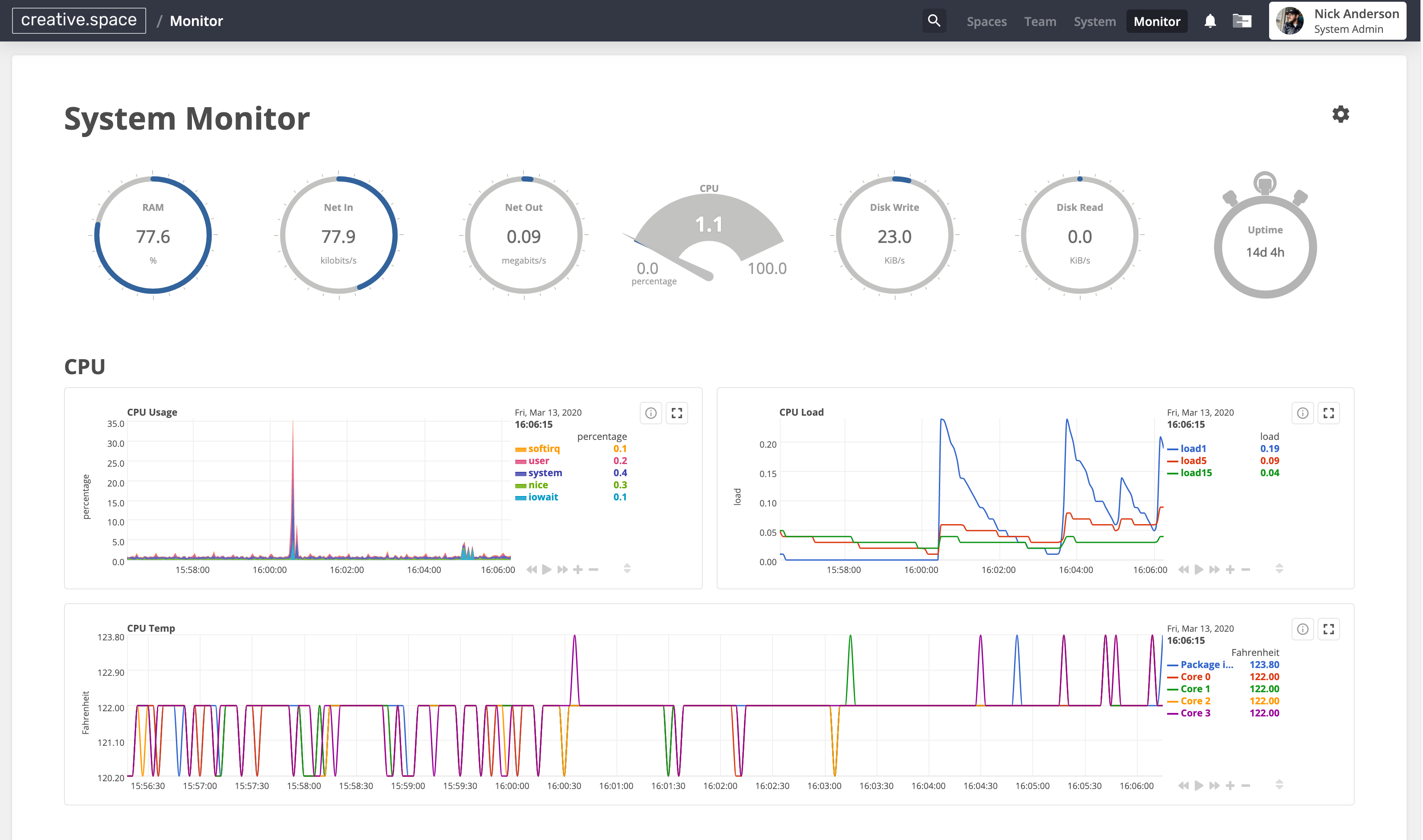This screenshot has height=840, width=1423.
Task: Click info icon on CPU Usage chart
Action: [651, 413]
